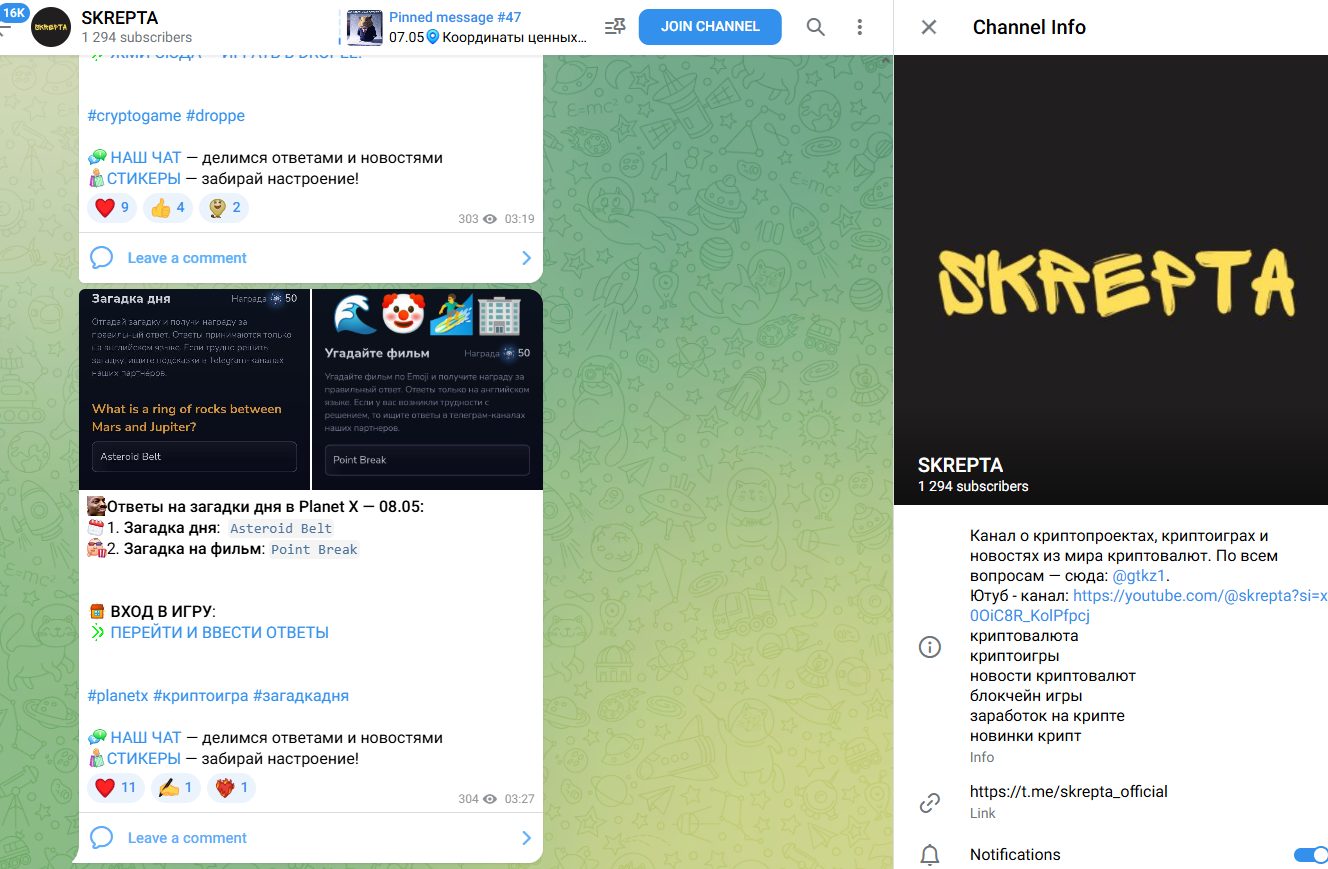Copy the Asteroid Belt code text
This screenshot has width=1328, height=869.
(281, 529)
